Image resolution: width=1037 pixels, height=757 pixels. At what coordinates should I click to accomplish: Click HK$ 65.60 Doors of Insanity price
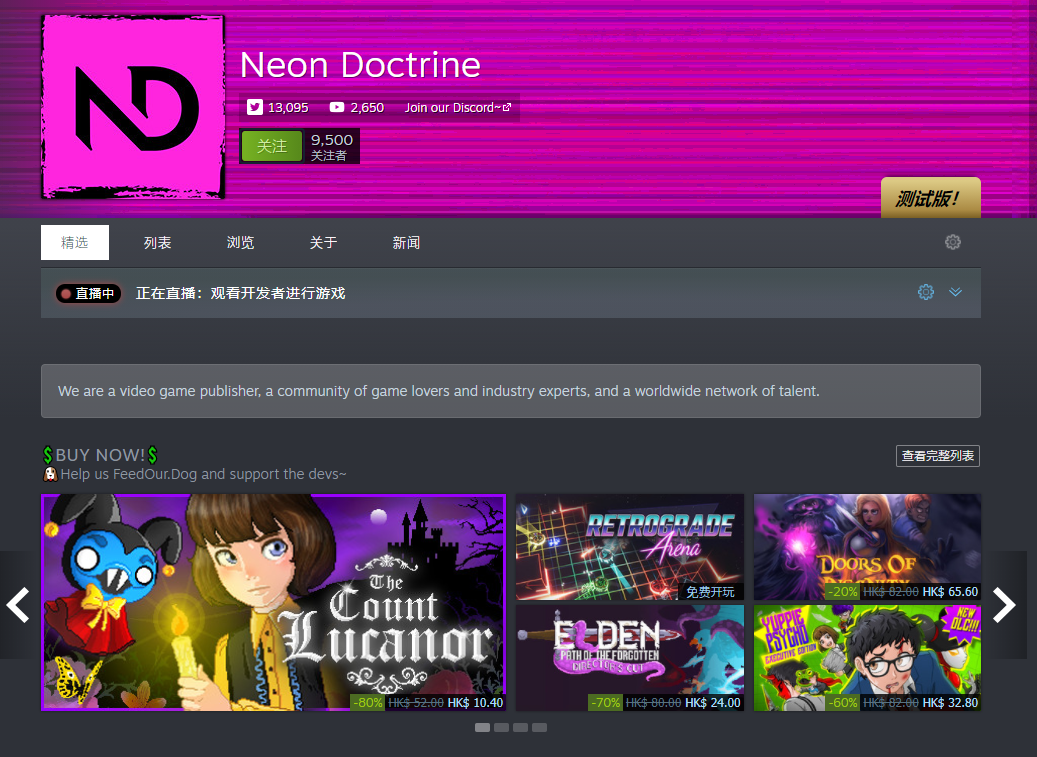[950, 592]
